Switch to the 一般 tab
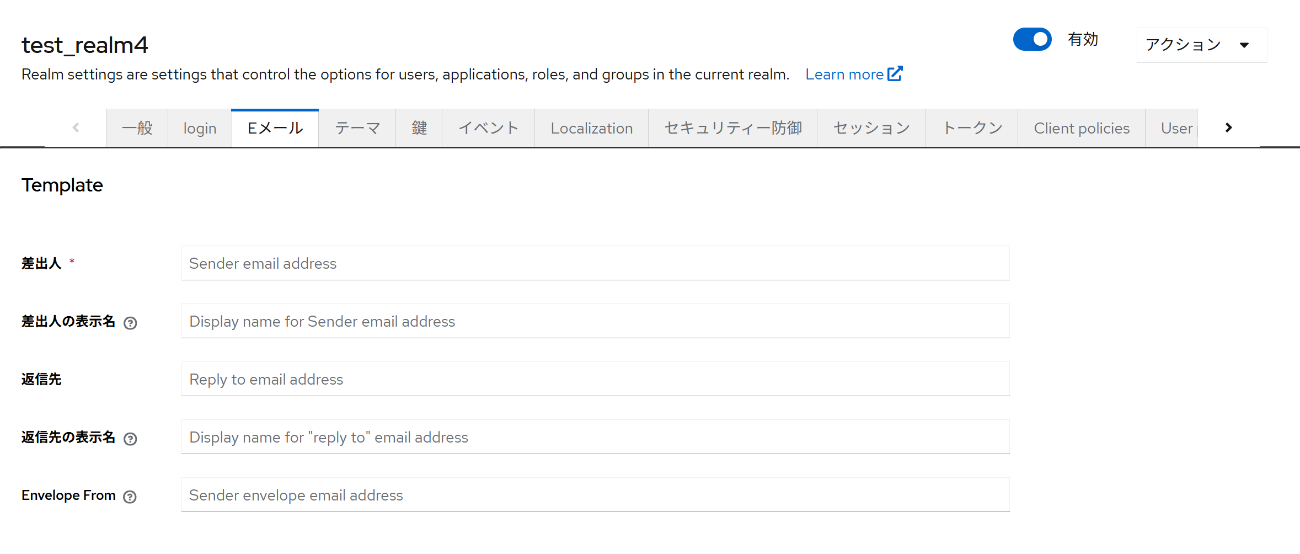Image resolution: width=1300 pixels, height=554 pixels. [137, 128]
